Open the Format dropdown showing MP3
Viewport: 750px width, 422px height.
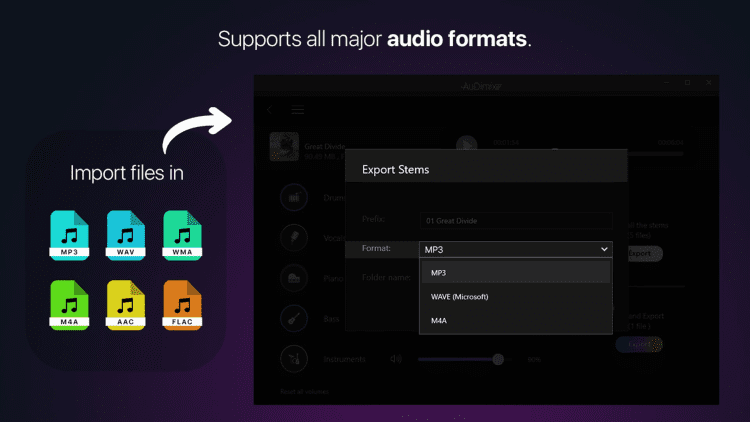(x=516, y=249)
